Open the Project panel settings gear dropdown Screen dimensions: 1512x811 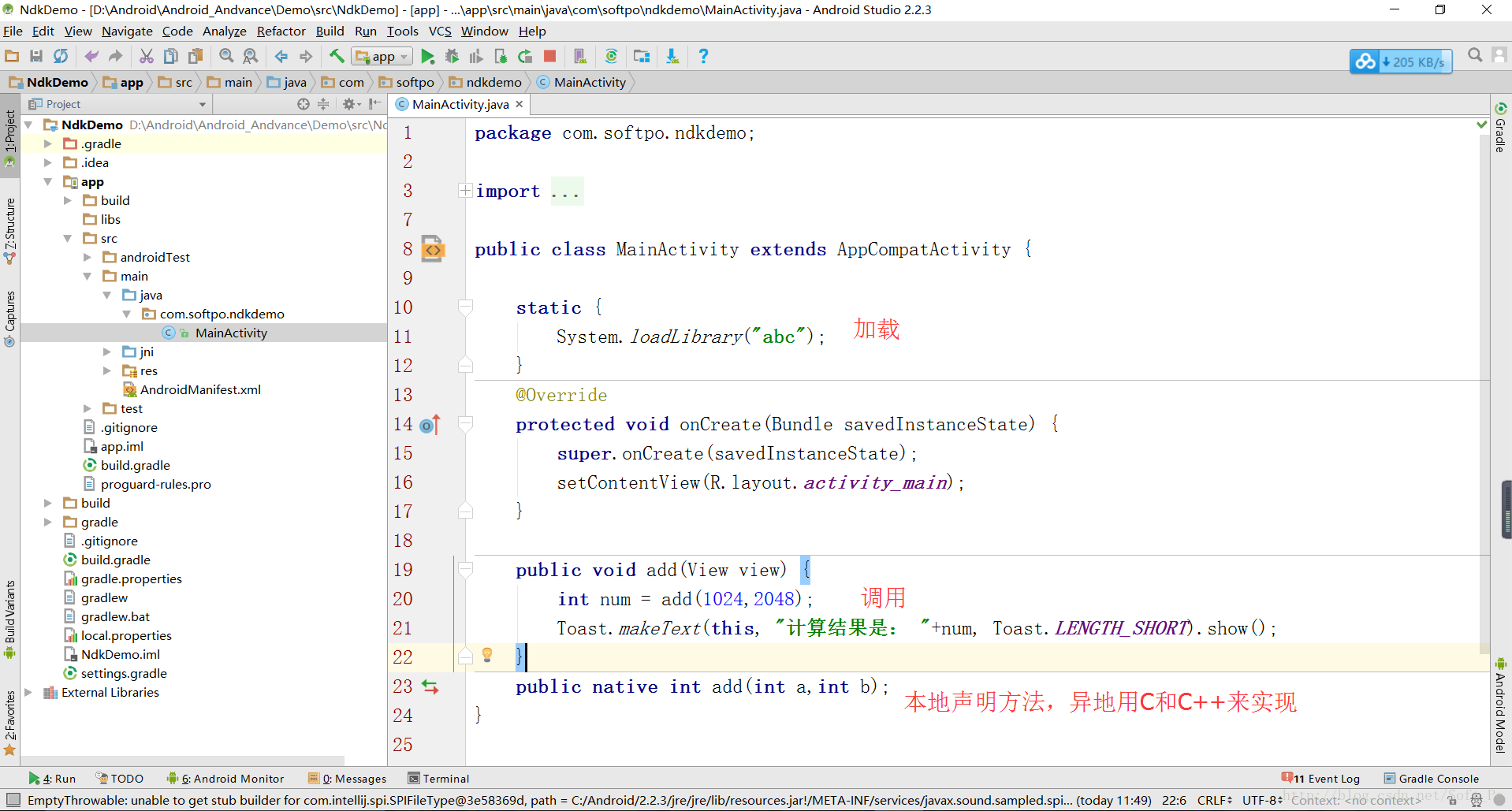[352, 104]
